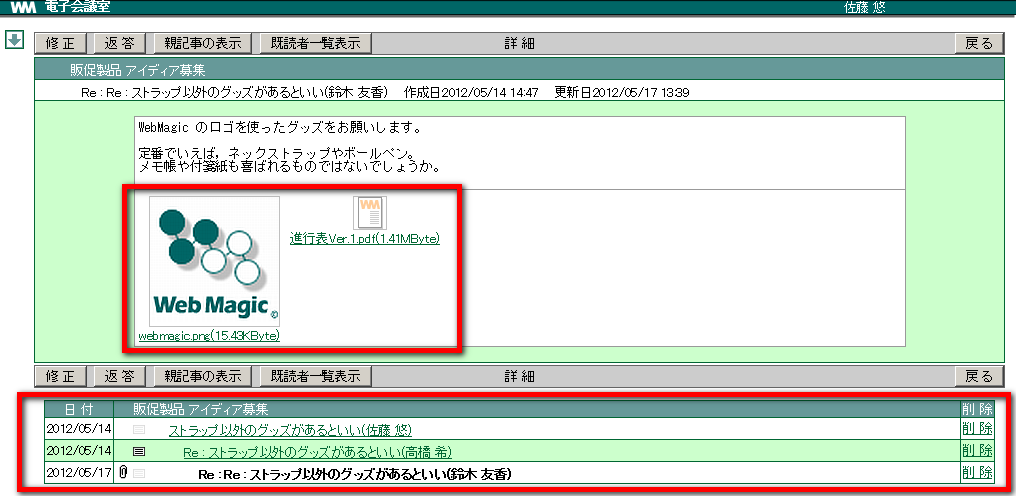Click the top 戻る button

(979, 43)
